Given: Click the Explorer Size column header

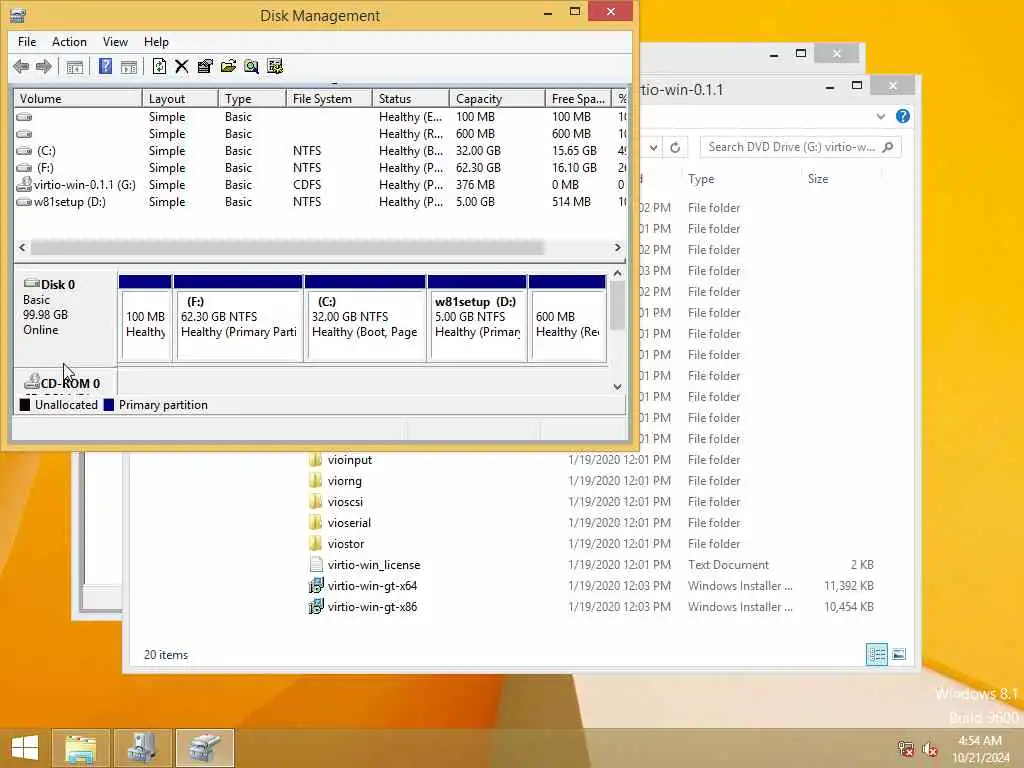Looking at the screenshot, I should [841, 179].
